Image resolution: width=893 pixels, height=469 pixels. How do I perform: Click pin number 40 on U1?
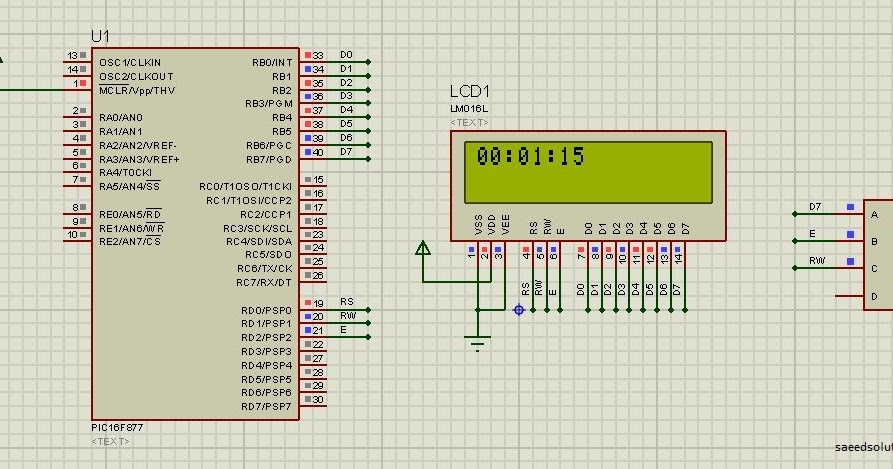(318, 153)
